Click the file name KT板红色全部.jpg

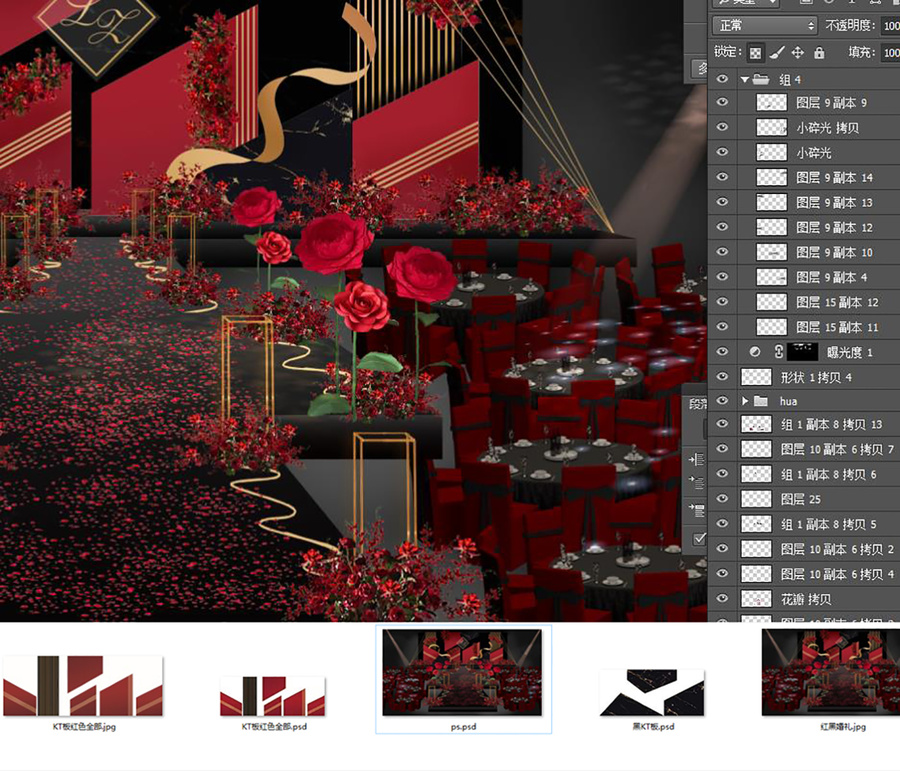[84, 727]
